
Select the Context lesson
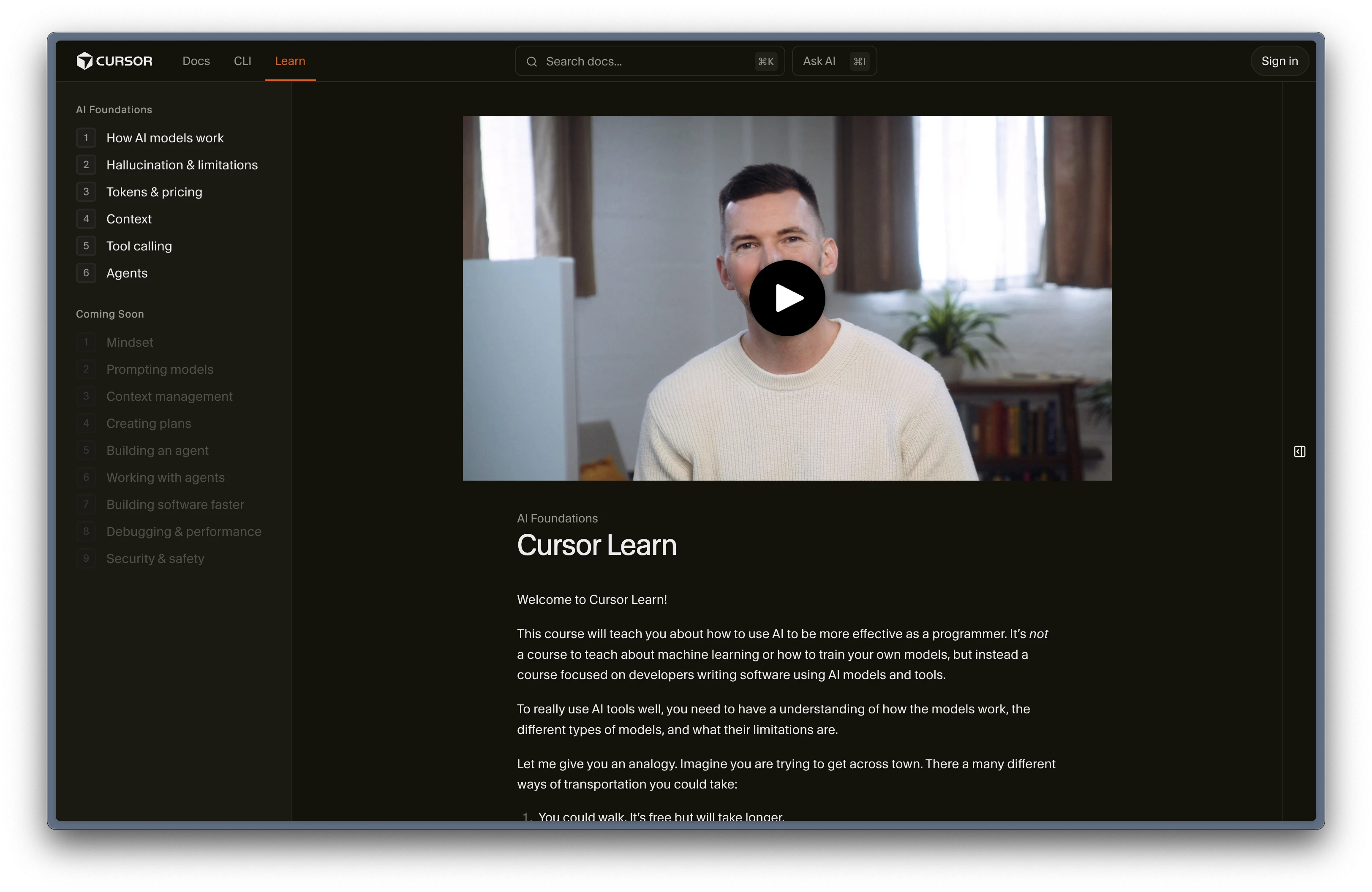(129, 219)
